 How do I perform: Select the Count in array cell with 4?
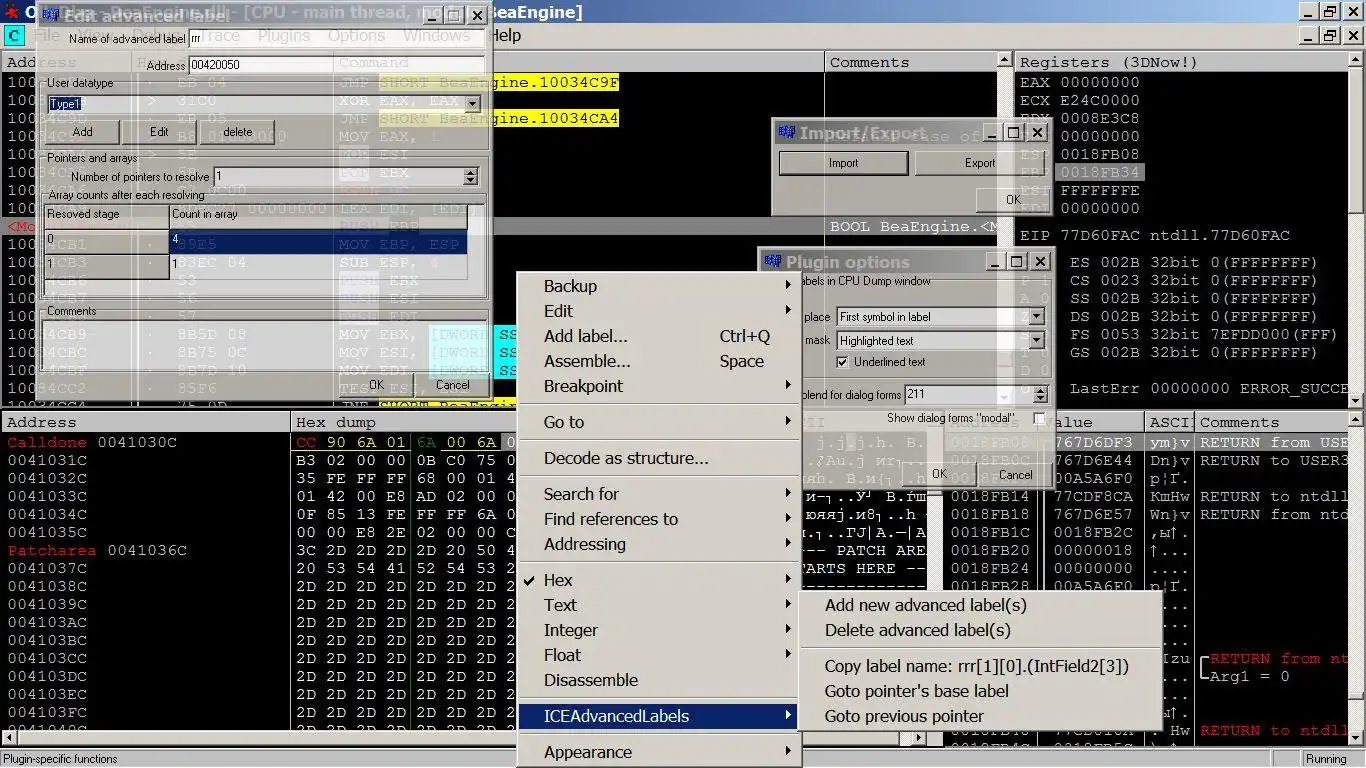tap(318, 241)
